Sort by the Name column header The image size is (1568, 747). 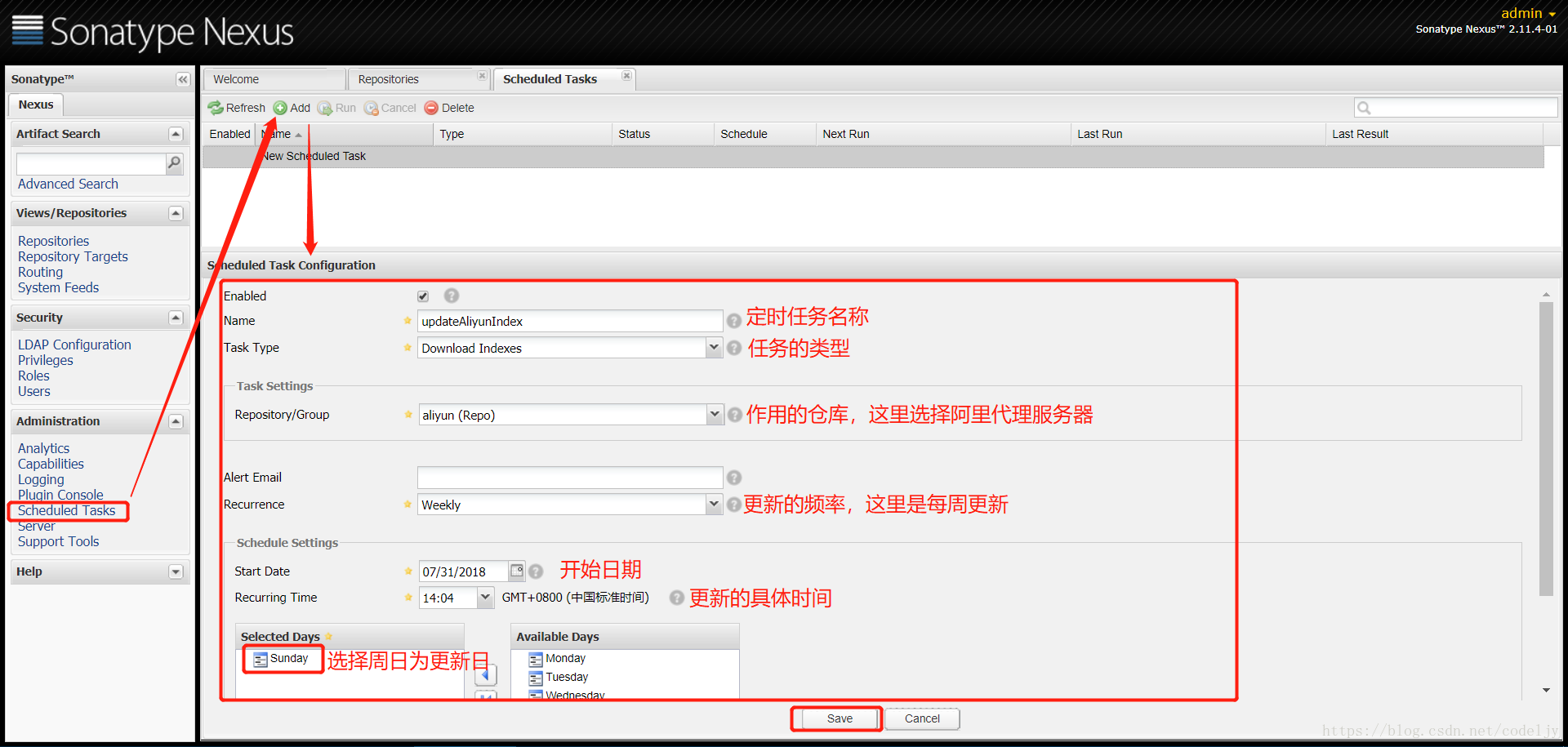click(x=346, y=134)
